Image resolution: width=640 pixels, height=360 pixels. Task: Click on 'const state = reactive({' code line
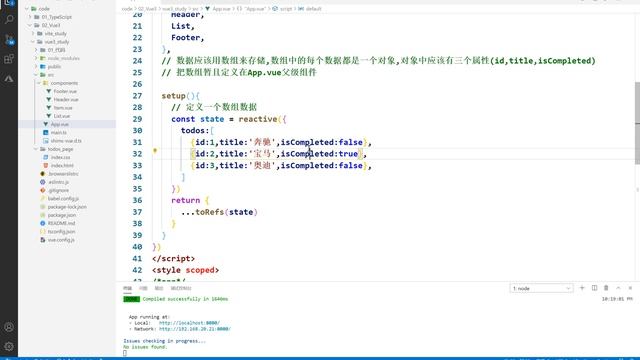[x=229, y=119]
